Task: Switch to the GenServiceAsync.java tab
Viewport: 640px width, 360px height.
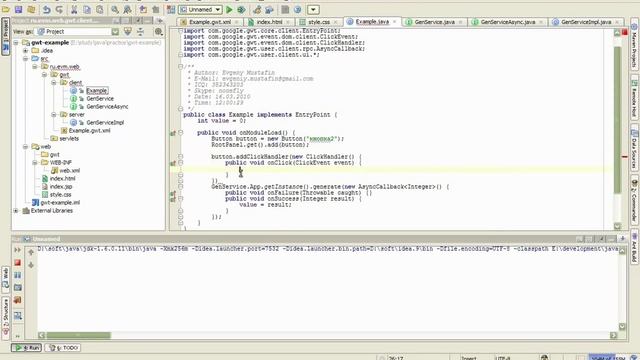Action: 507,22
